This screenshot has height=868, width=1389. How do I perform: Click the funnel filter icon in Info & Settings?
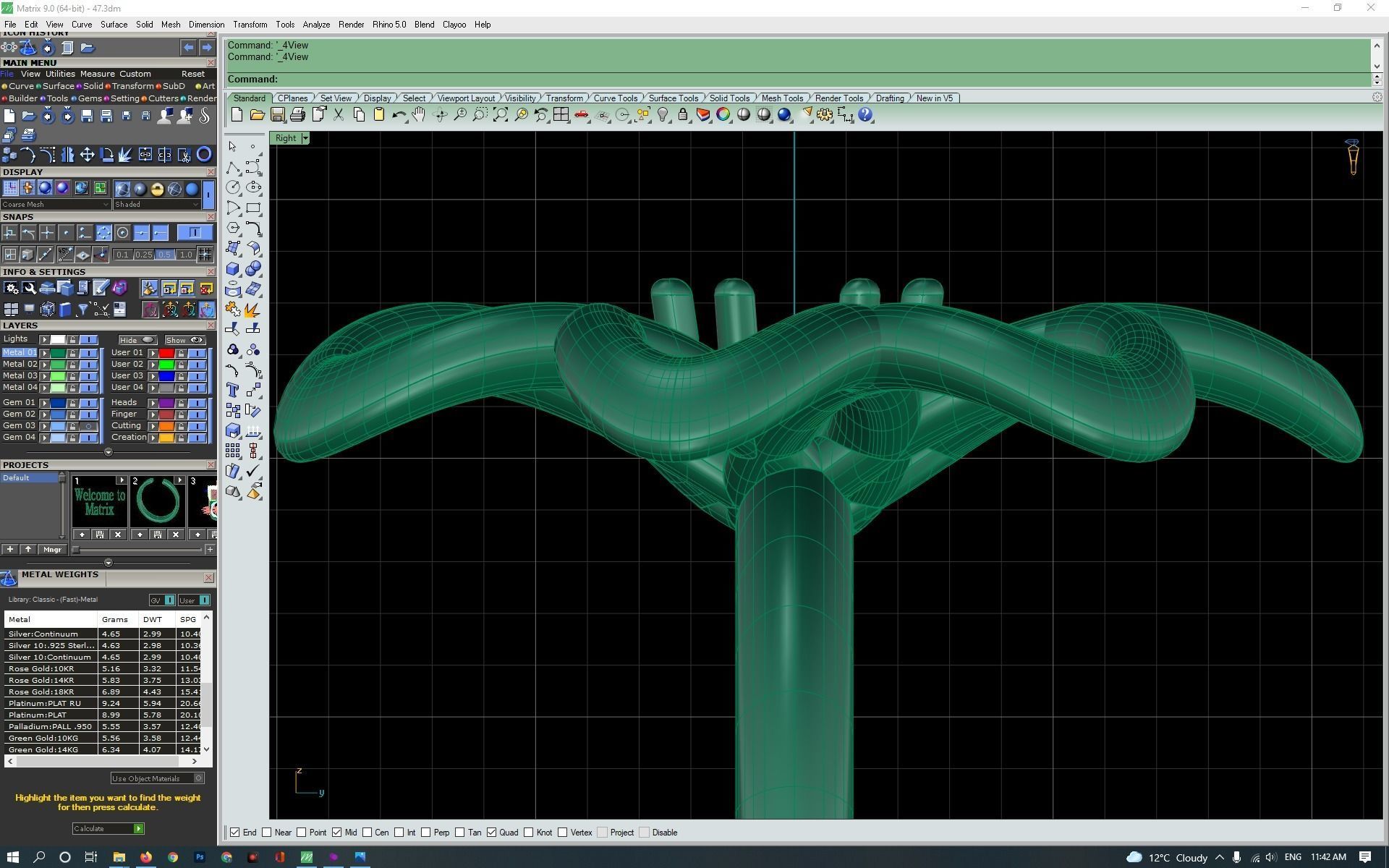[x=83, y=310]
